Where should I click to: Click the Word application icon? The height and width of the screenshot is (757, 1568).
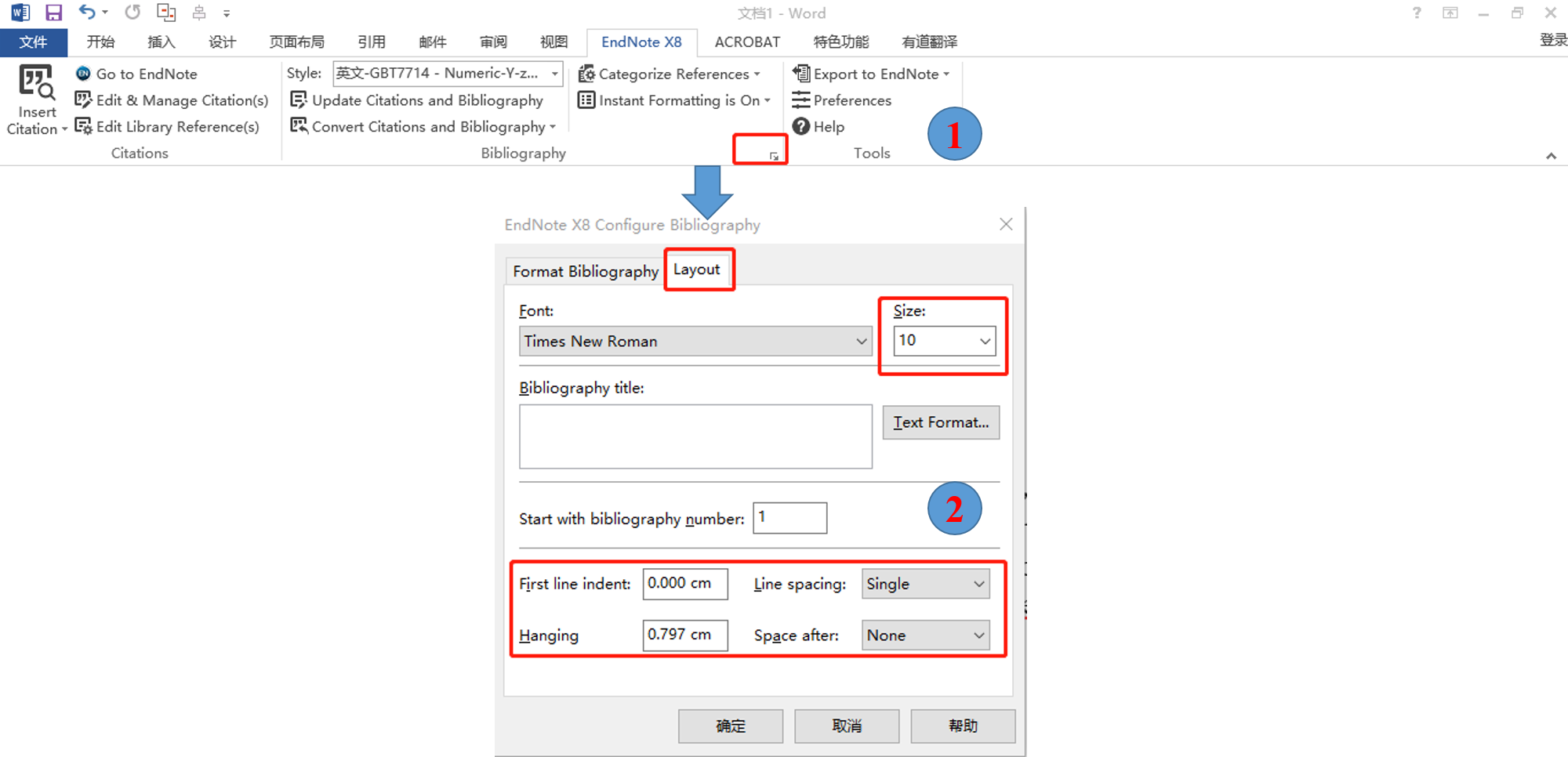[20, 13]
